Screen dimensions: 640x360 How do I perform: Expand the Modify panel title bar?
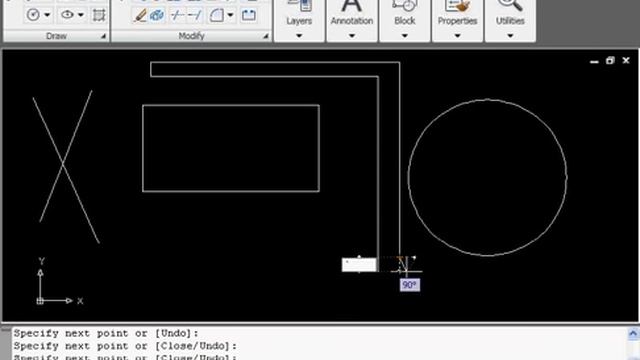coord(191,36)
